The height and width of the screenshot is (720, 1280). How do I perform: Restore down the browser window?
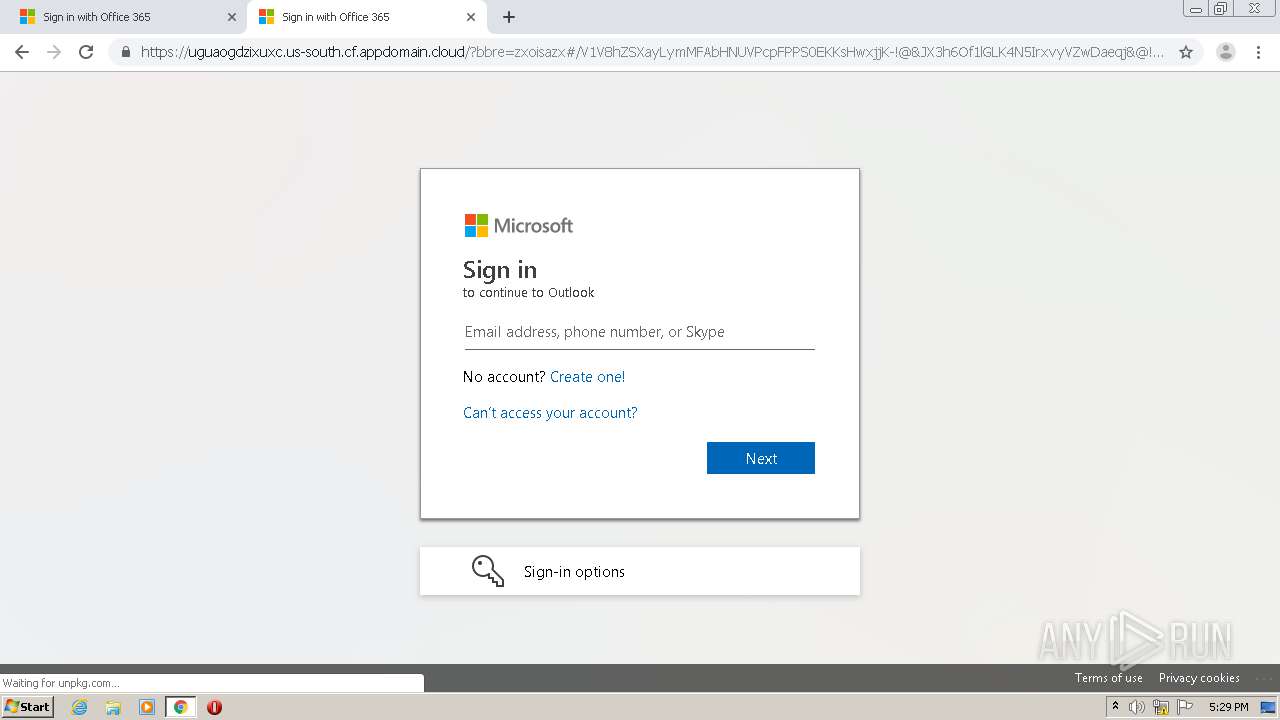(x=1221, y=8)
